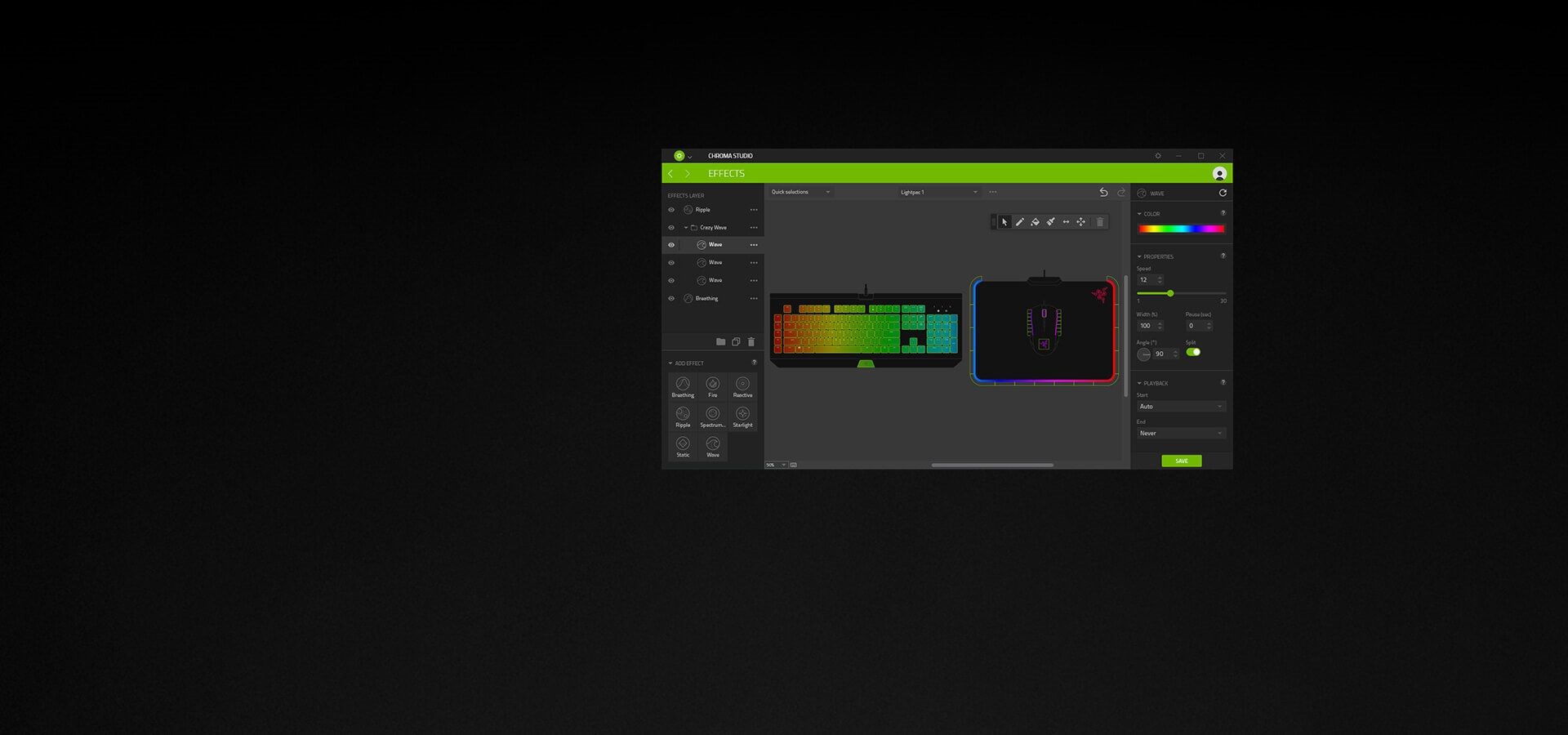The height and width of the screenshot is (735, 1568).
Task: Hide the Crazy Wave group
Action: [671, 228]
